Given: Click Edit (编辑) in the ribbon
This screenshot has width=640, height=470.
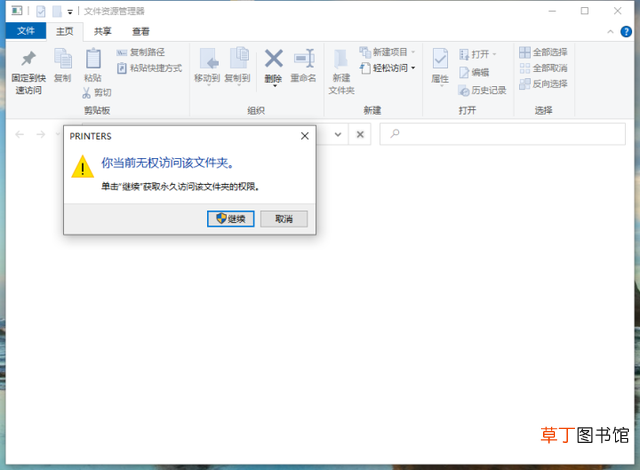Looking at the screenshot, I should coord(474,72).
